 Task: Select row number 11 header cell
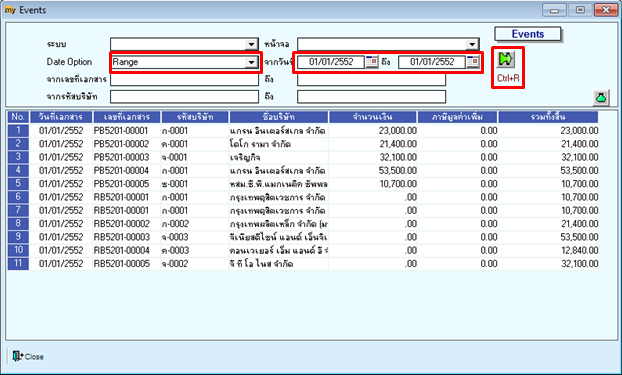(18, 263)
